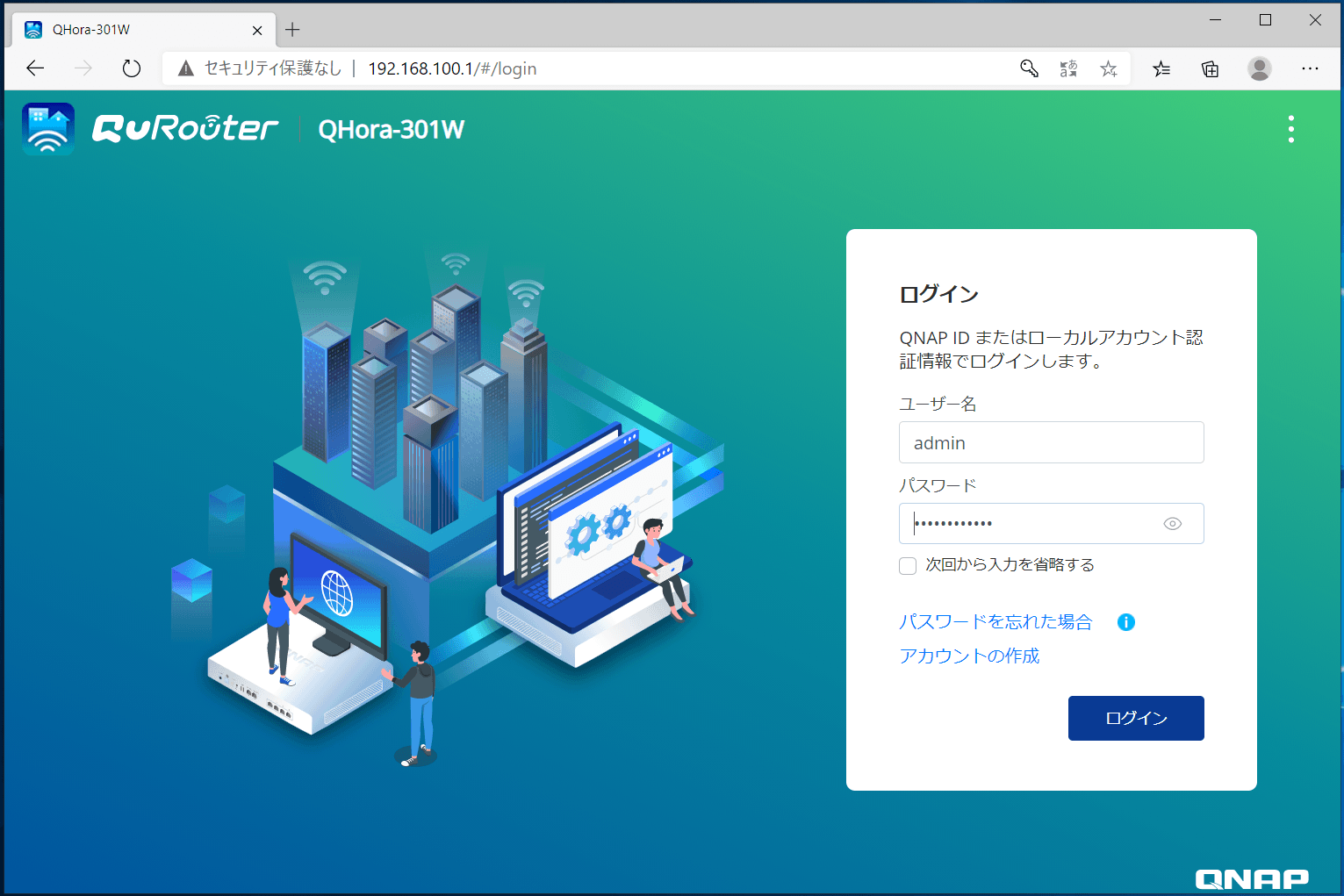1344x896 pixels.
Task: Click the ユーザー名 field containing admin
Action: [x=1051, y=443]
